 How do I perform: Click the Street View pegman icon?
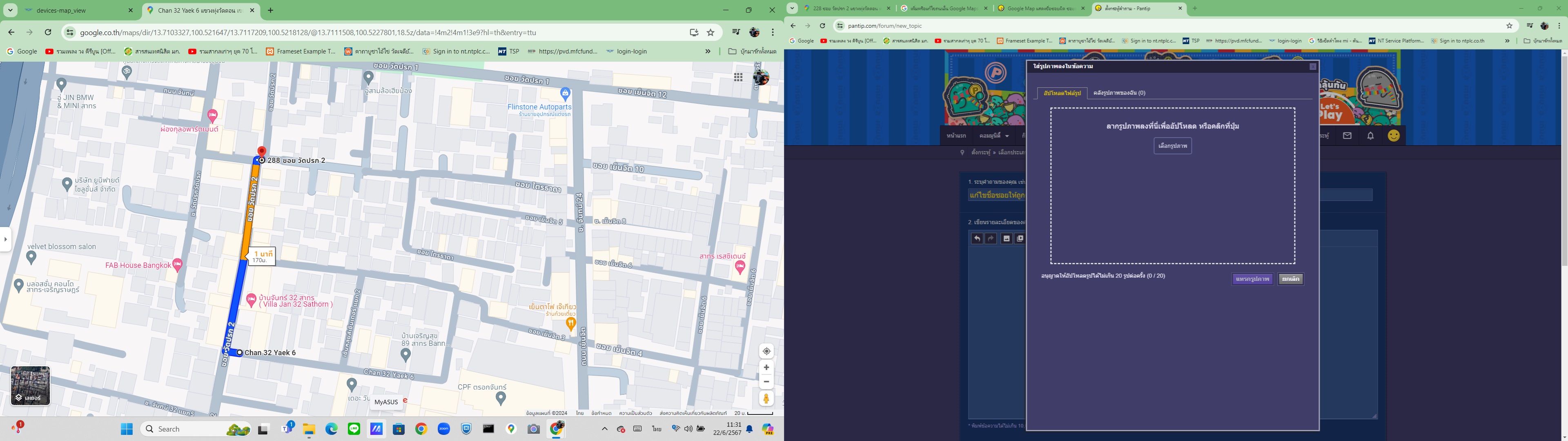(766, 399)
